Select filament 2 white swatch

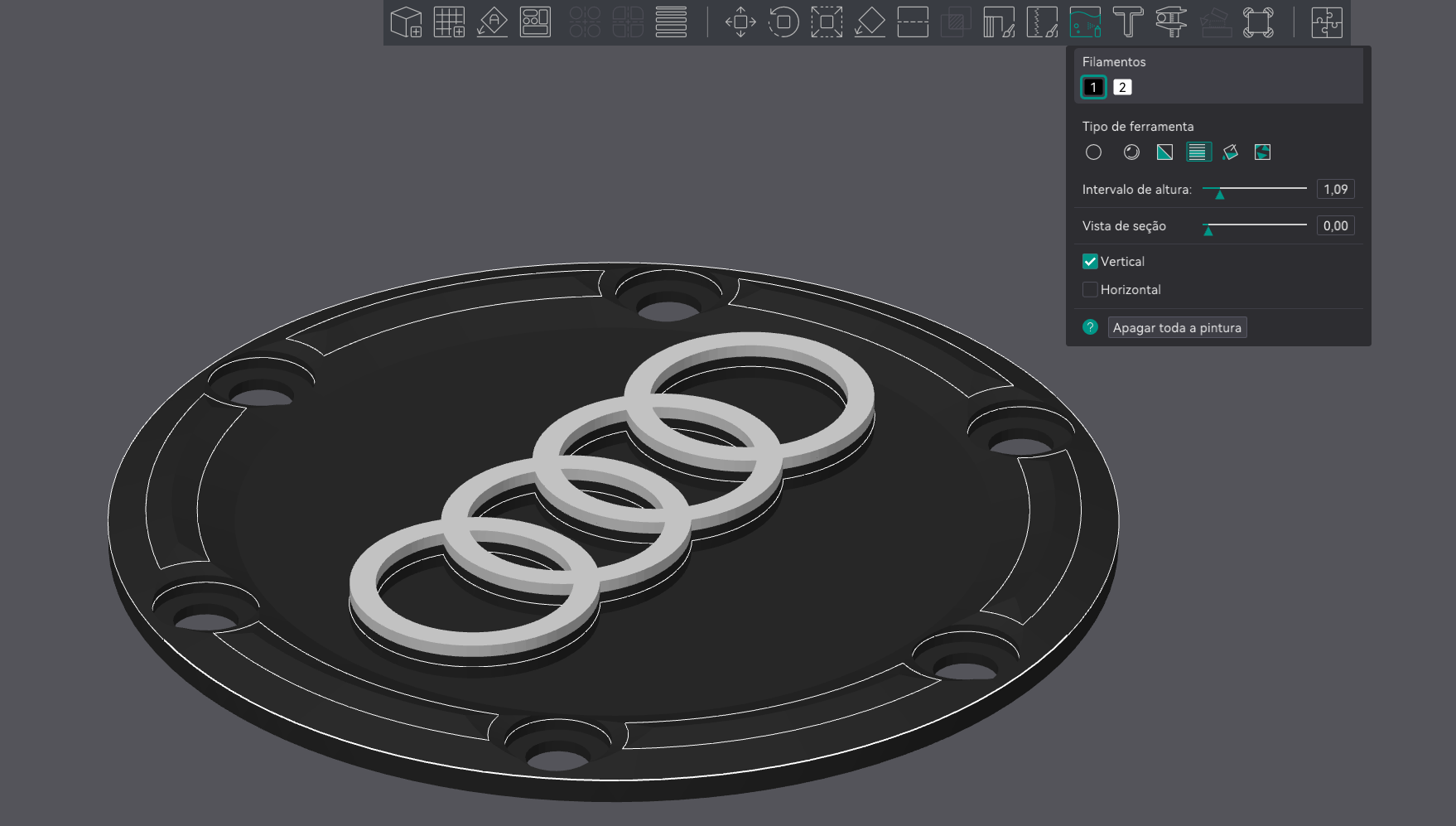[1122, 87]
